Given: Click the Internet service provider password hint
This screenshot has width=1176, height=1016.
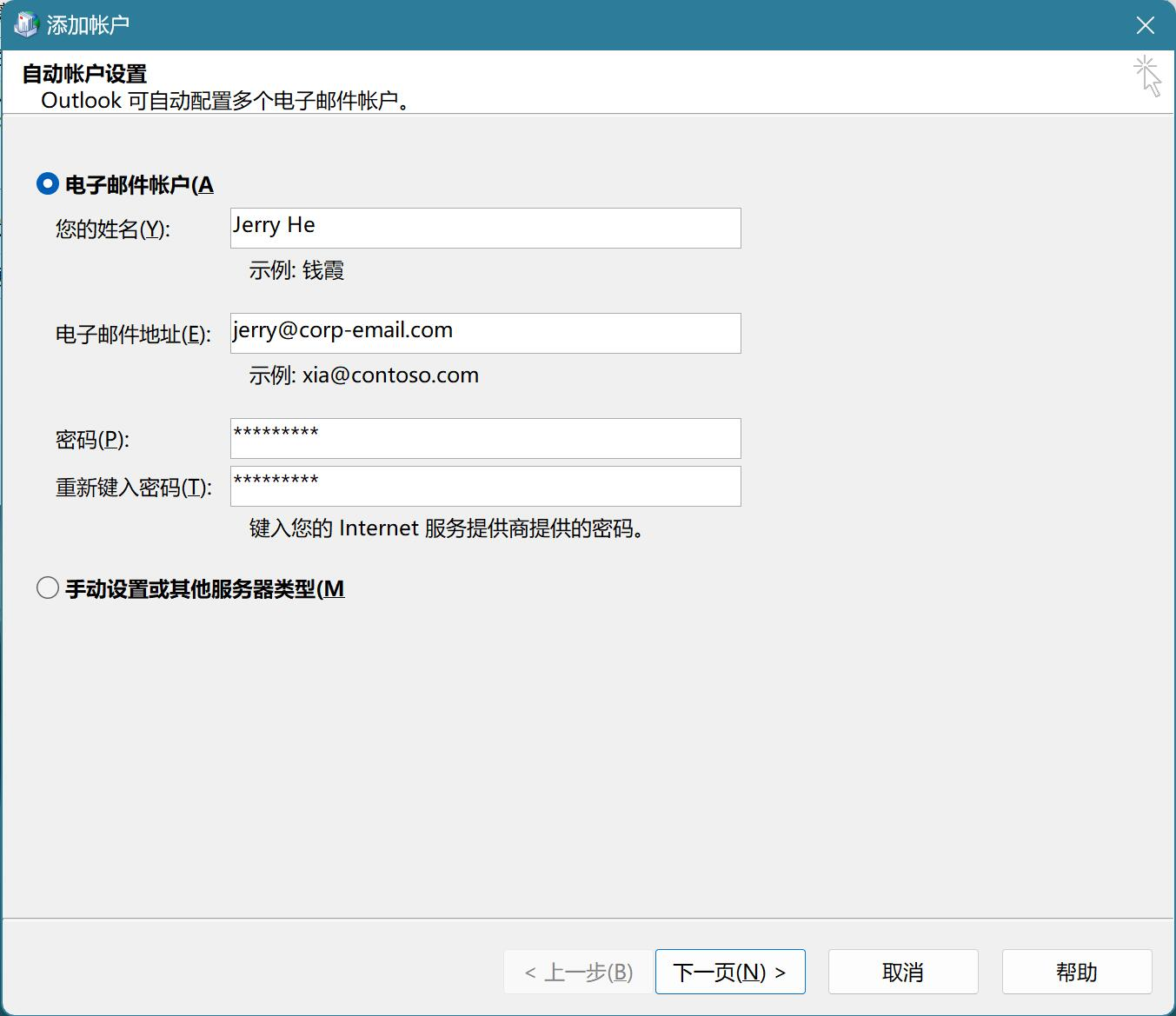Looking at the screenshot, I should click(448, 528).
